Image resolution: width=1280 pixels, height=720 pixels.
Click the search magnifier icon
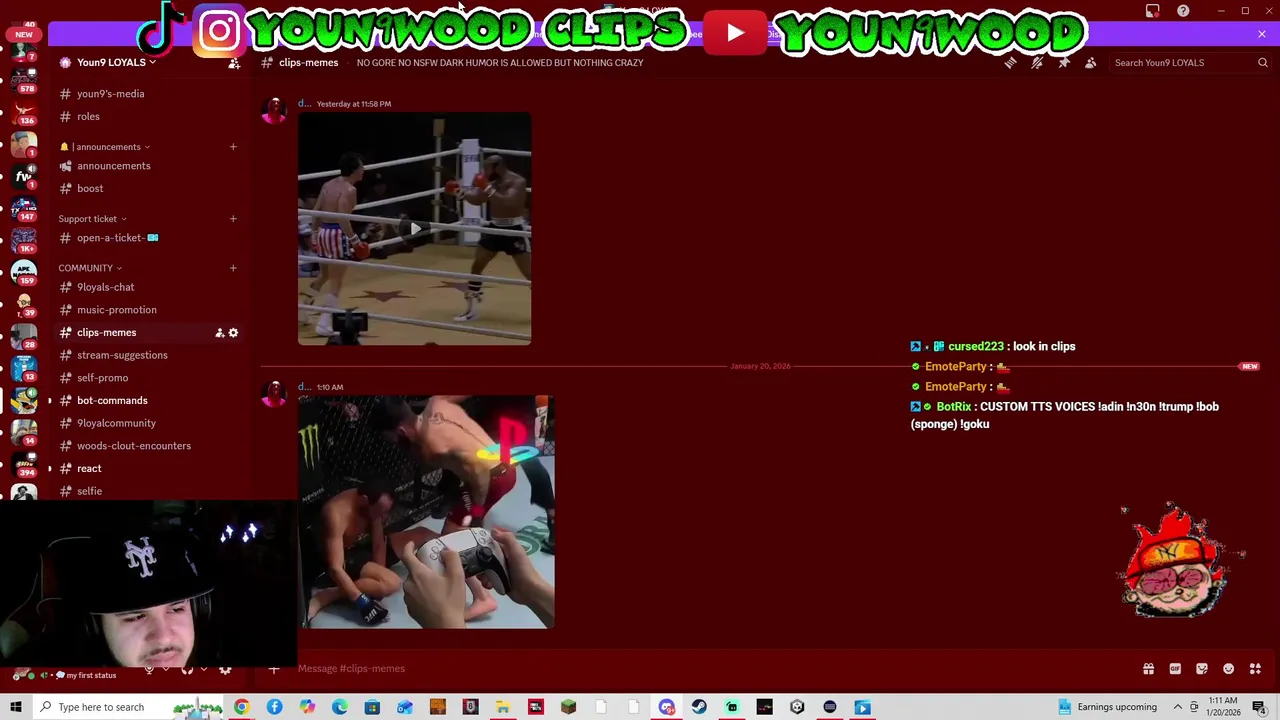pos(1262,63)
